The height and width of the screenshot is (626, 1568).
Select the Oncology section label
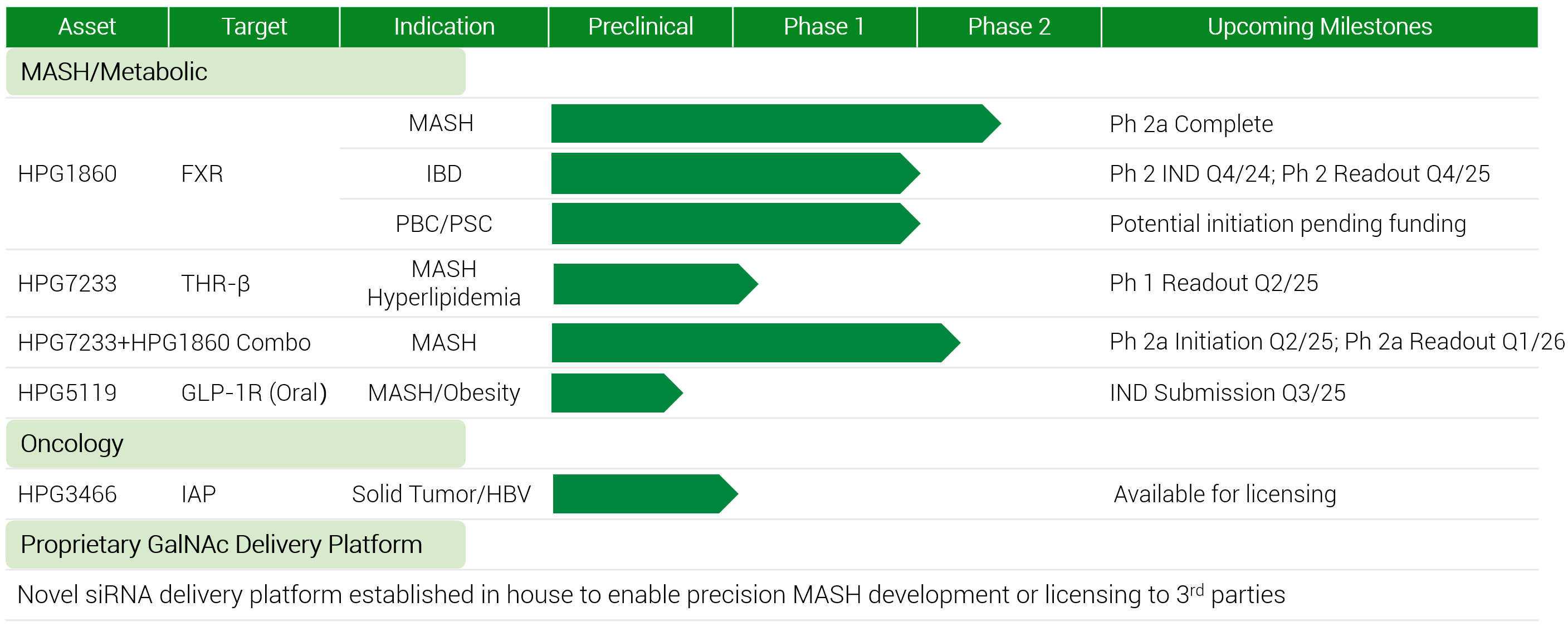tap(236, 443)
